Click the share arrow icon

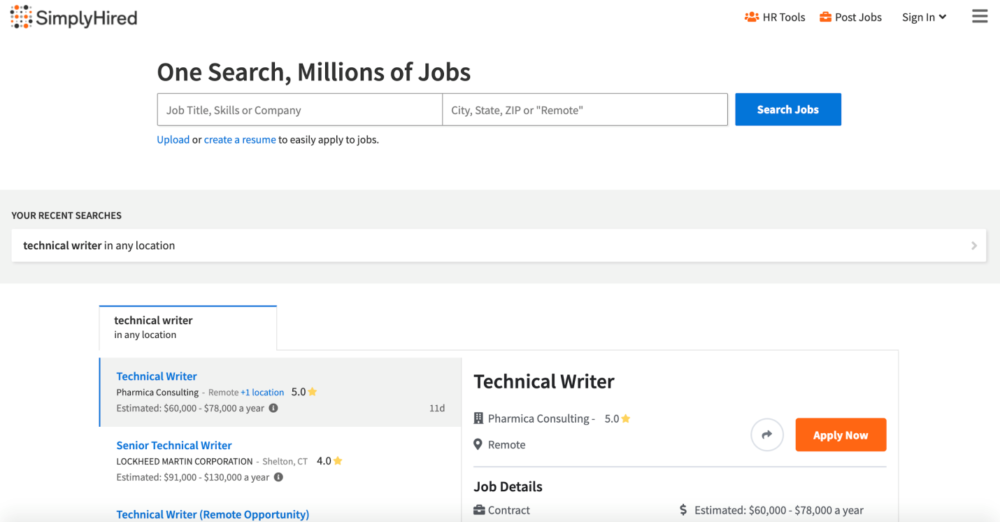click(x=767, y=435)
